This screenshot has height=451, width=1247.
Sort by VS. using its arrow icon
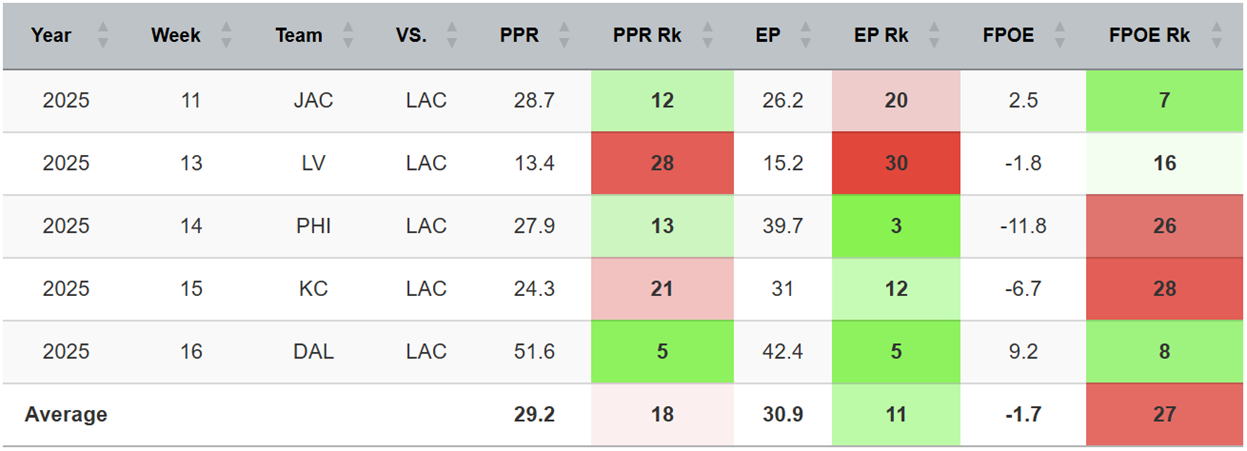452,36
